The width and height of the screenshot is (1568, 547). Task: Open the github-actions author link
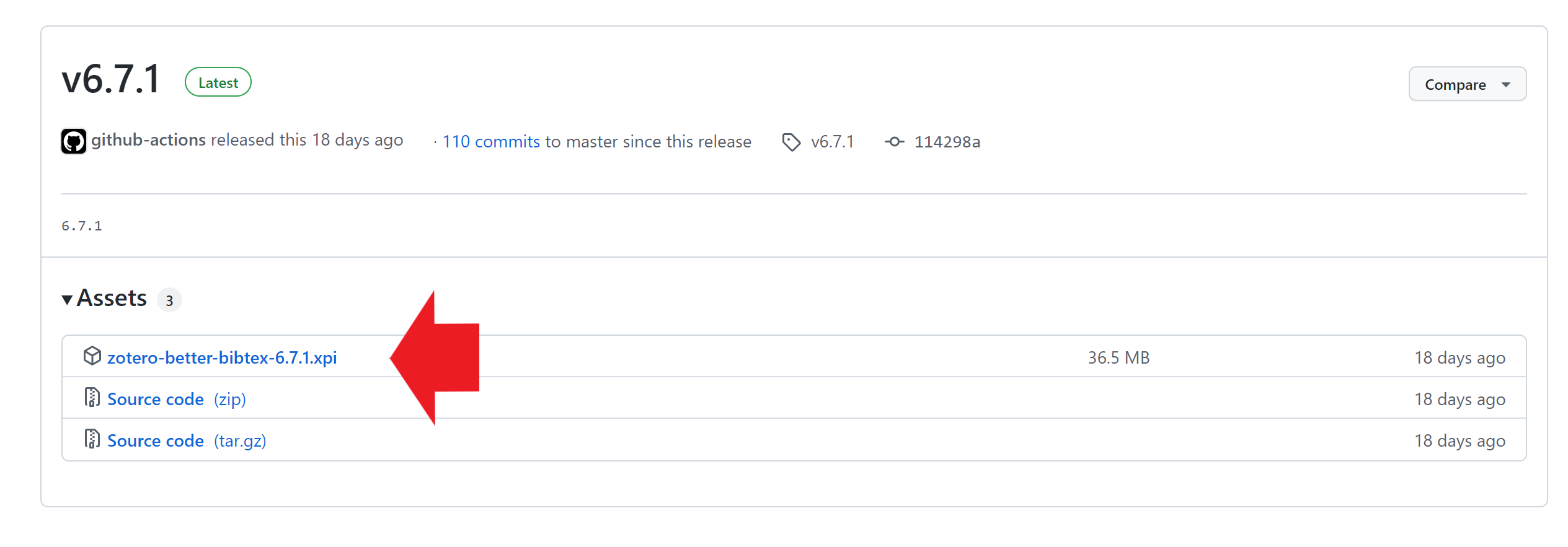click(148, 140)
